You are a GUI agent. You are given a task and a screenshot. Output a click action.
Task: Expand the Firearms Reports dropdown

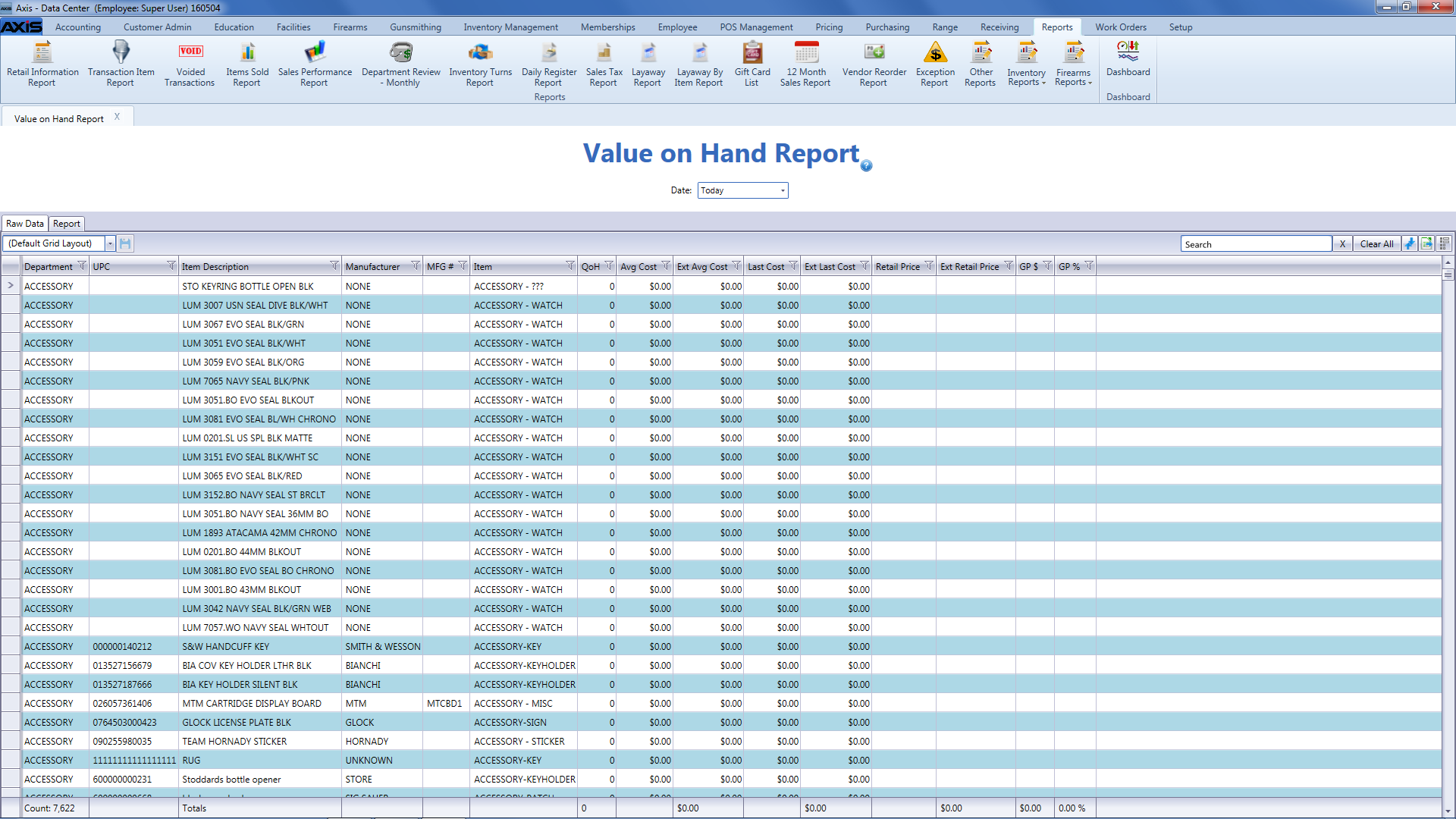click(1074, 64)
